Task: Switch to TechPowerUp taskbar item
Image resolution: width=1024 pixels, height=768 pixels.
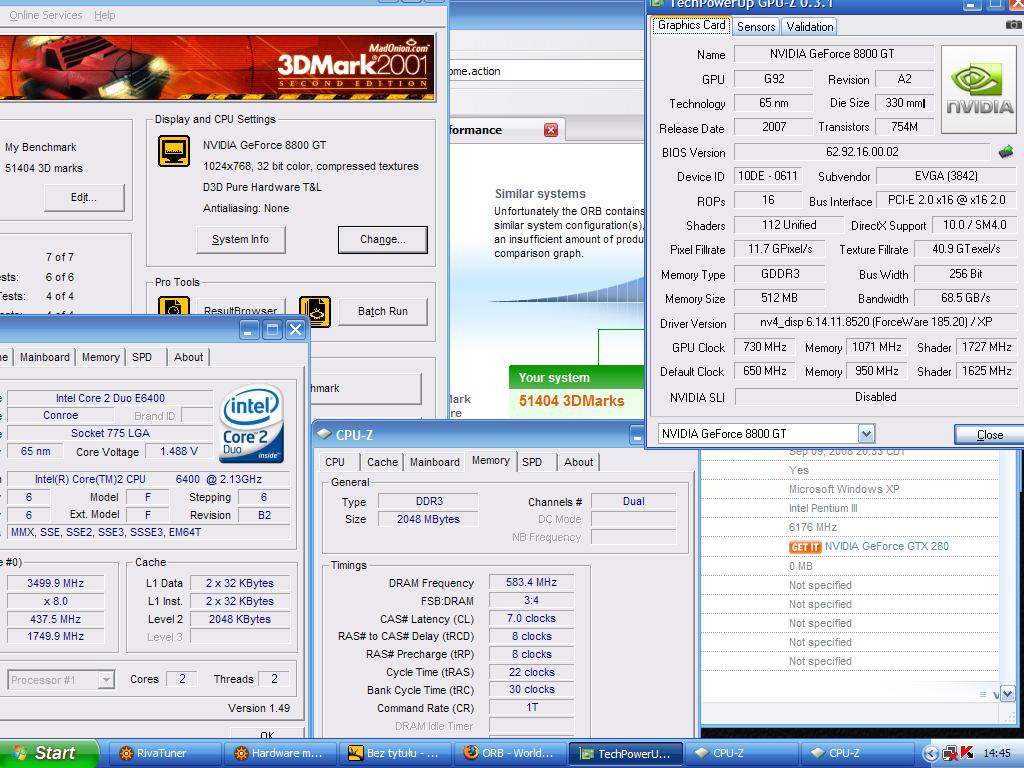Action: [626, 753]
